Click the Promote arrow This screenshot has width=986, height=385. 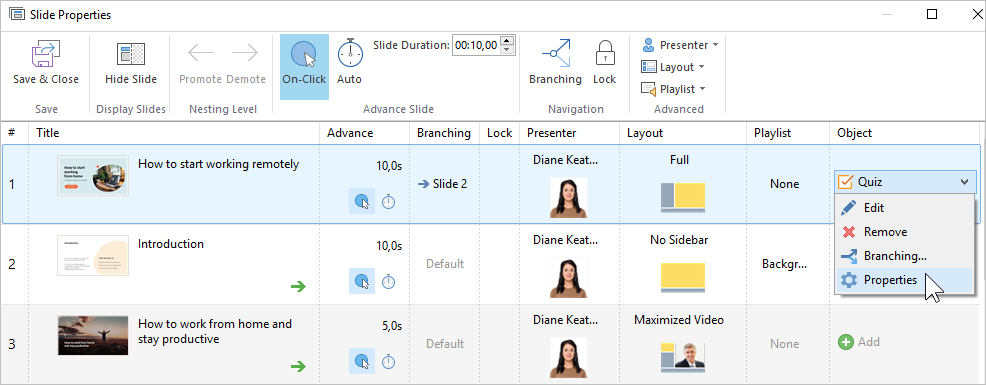[x=201, y=53]
